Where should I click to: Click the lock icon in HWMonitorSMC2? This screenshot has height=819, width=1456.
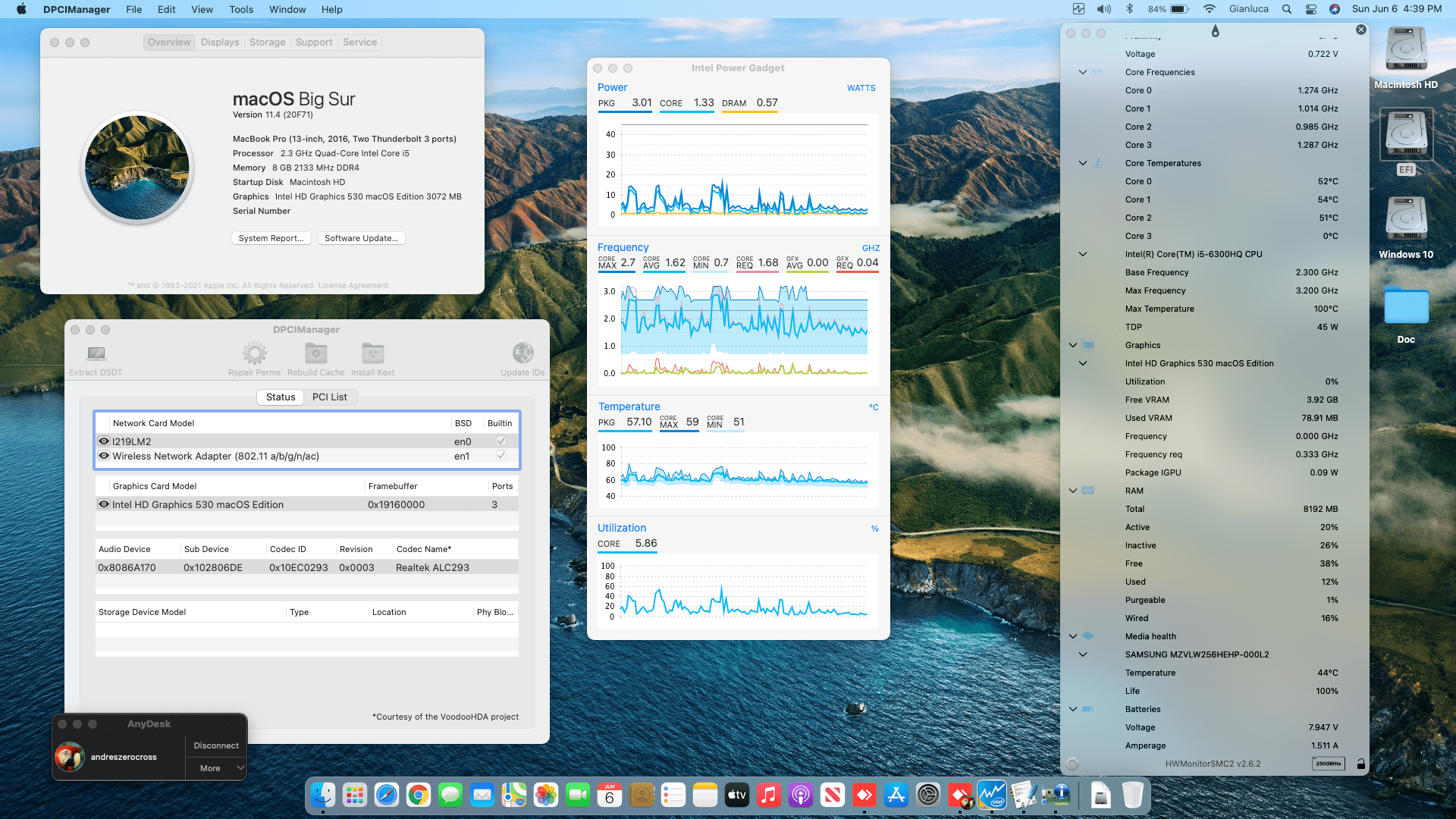click(1361, 764)
